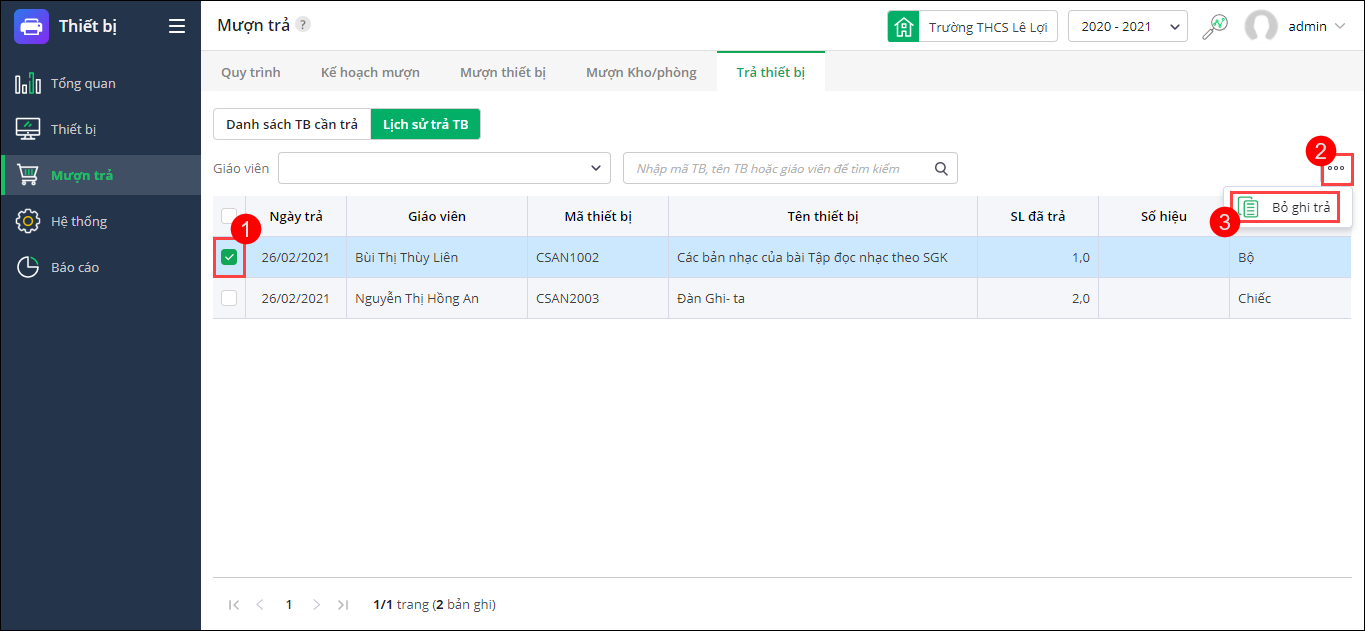Open Thiết bị in the sidebar
Screen dimensions: 1365x631
[x=101, y=129]
